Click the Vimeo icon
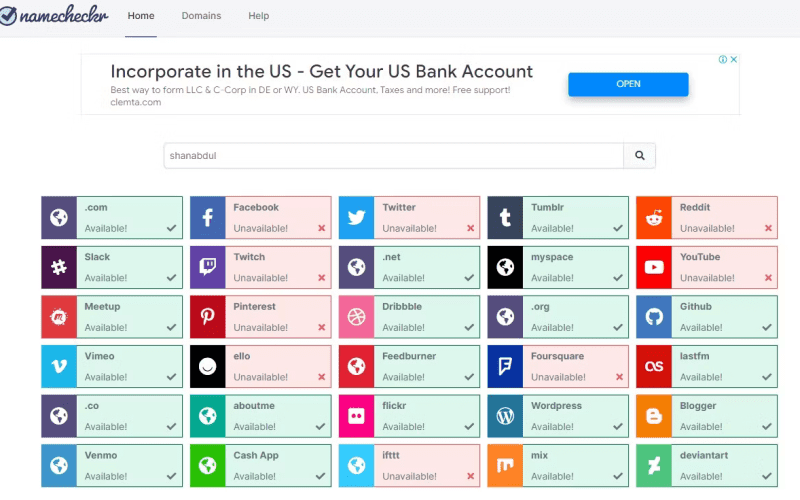This screenshot has height=500, width=800. (59, 366)
